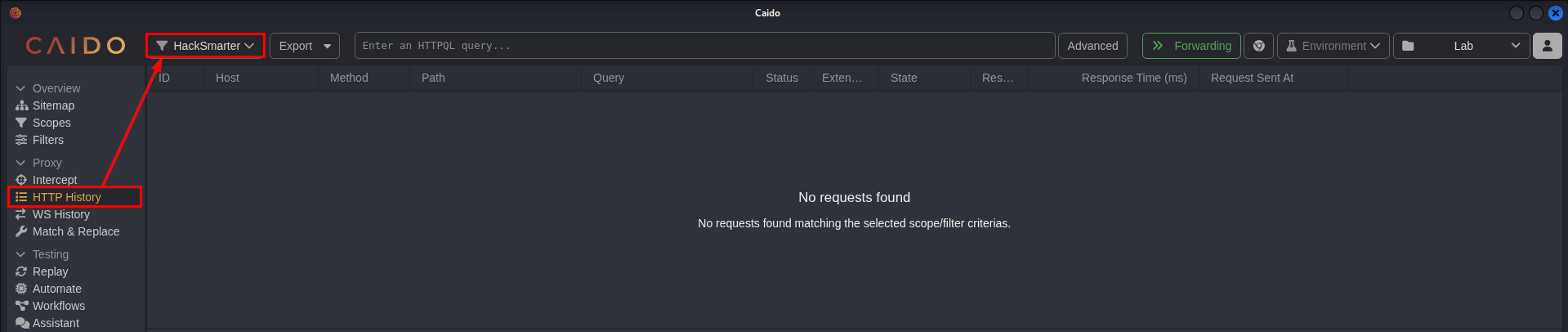Click the Sitemap icon in sidebar
The height and width of the screenshot is (332, 1568).
[x=21, y=105]
